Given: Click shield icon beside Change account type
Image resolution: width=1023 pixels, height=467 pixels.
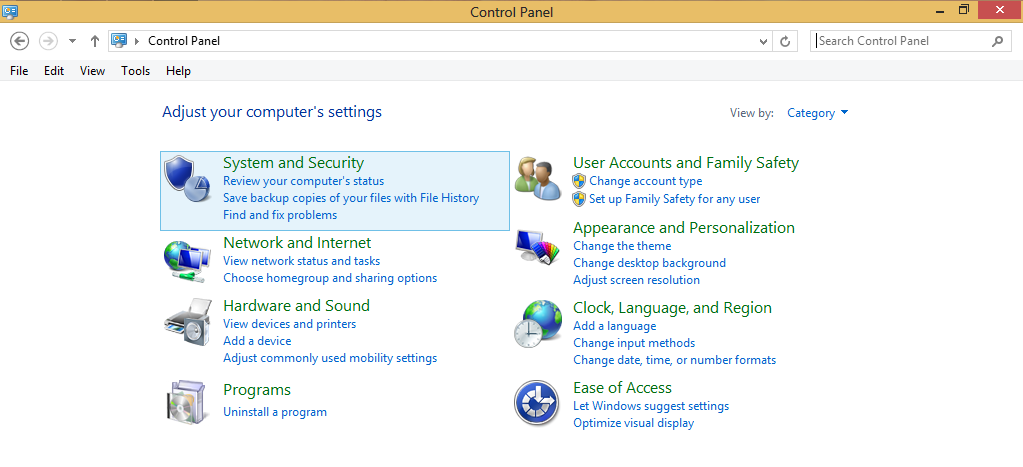Looking at the screenshot, I should 579,181.
